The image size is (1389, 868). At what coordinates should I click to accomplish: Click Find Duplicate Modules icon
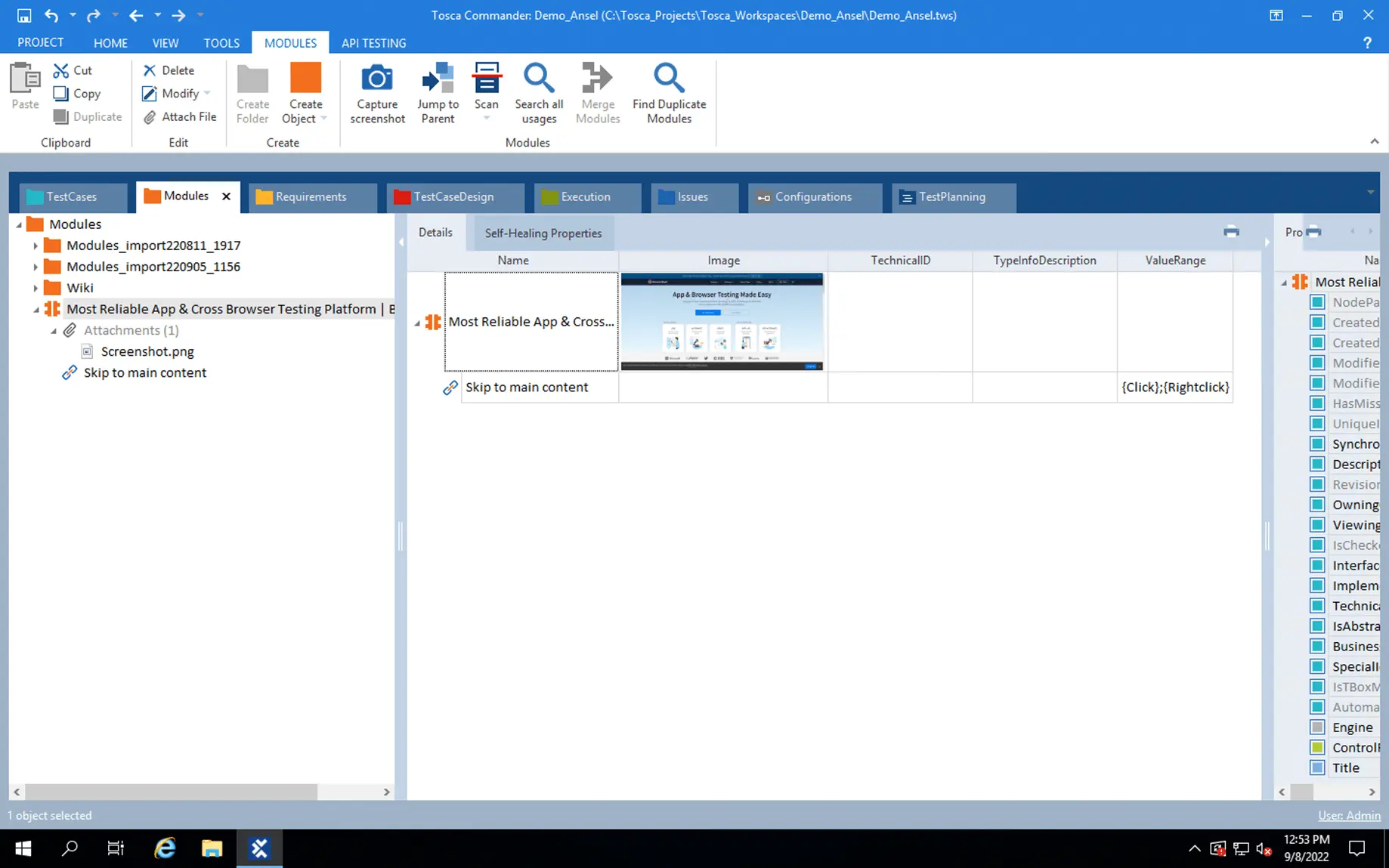(669, 79)
